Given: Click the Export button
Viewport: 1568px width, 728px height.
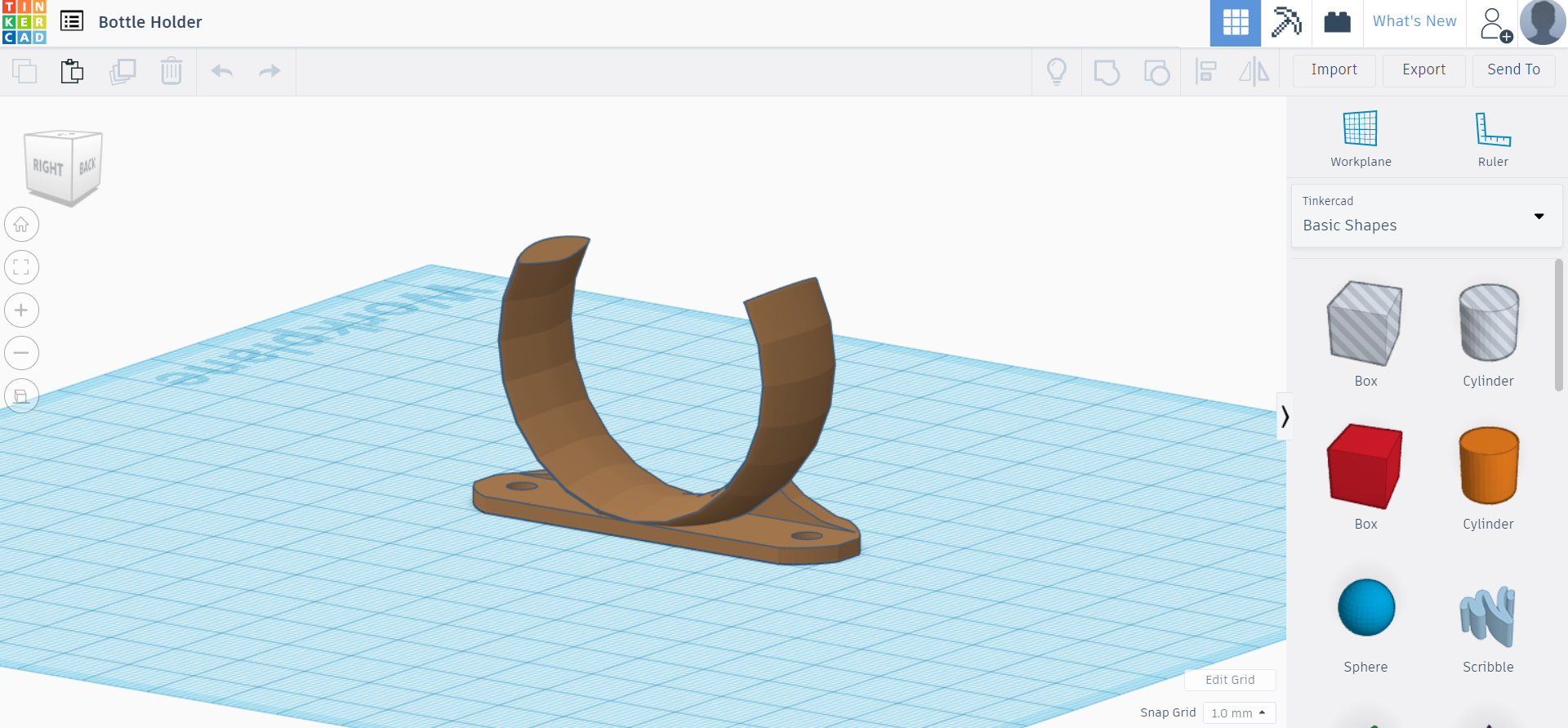Looking at the screenshot, I should pyautogui.click(x=1424, y=70).
